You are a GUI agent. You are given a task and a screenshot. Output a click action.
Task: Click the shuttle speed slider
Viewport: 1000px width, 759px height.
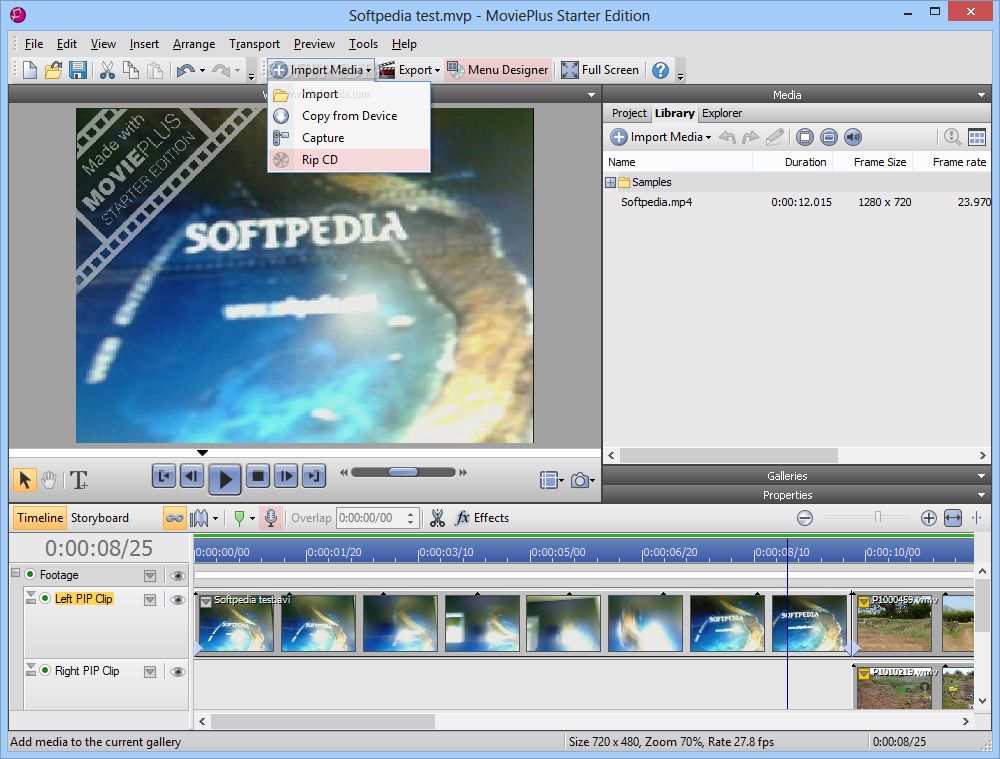pyautogui.click(x=403, y=473)
